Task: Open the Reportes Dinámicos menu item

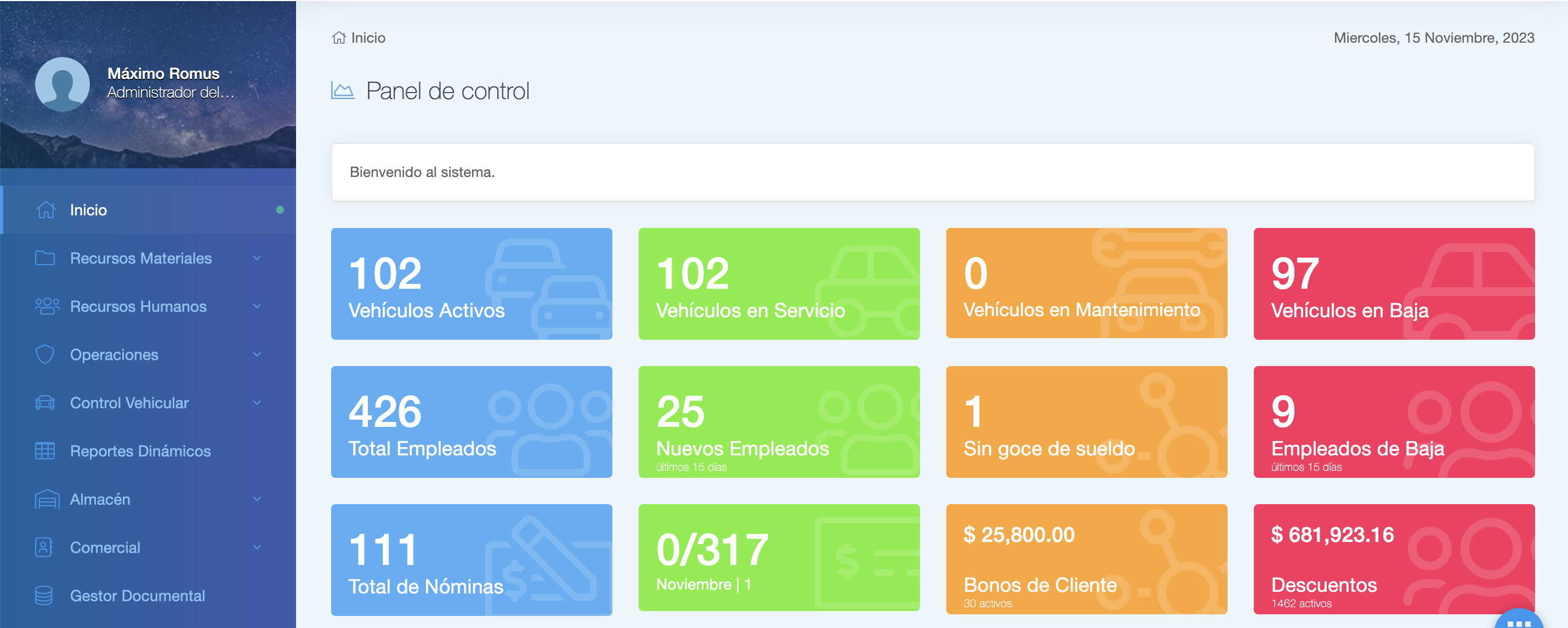Action: click(140, 451)
